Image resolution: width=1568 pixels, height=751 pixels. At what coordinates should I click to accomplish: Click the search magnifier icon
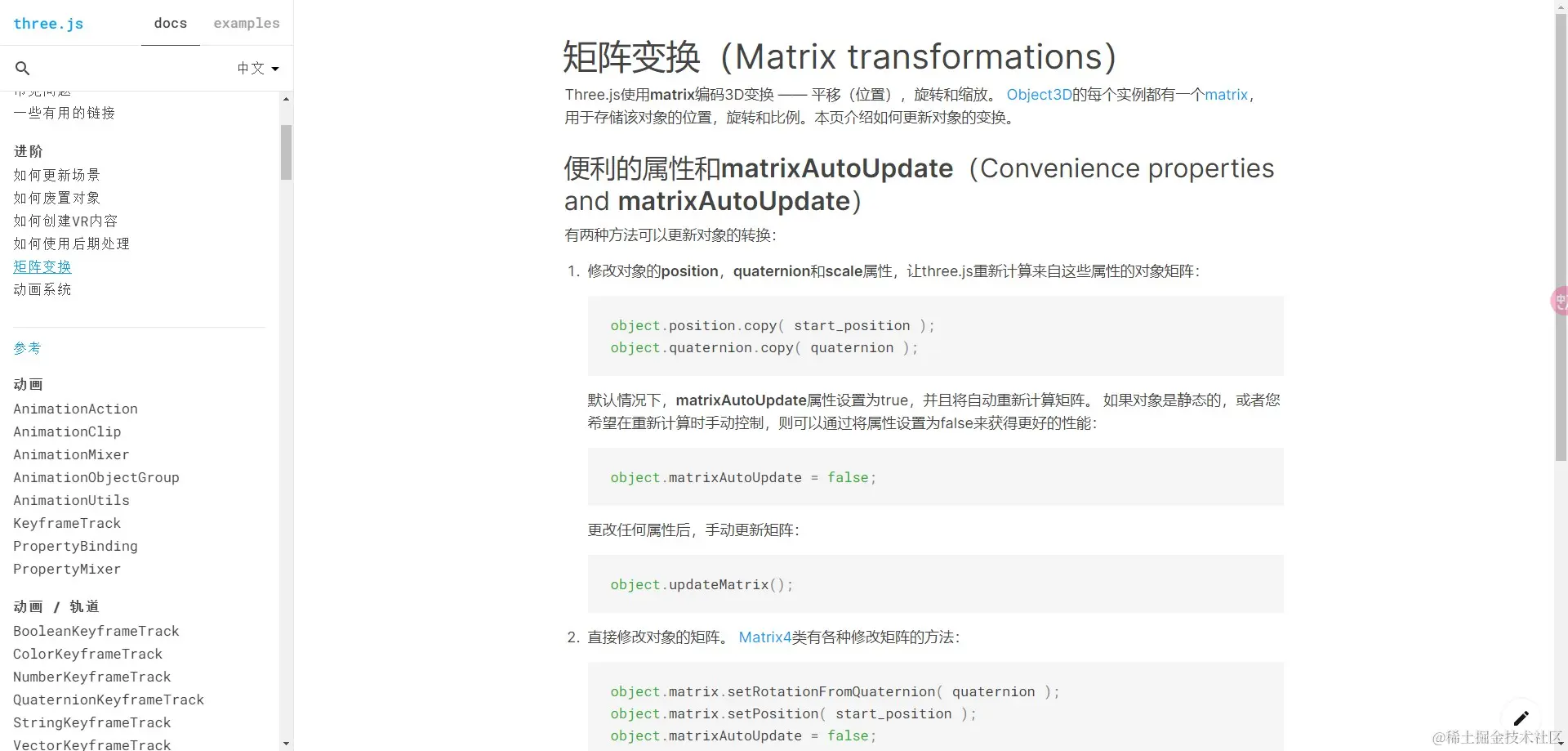[23, 69]
